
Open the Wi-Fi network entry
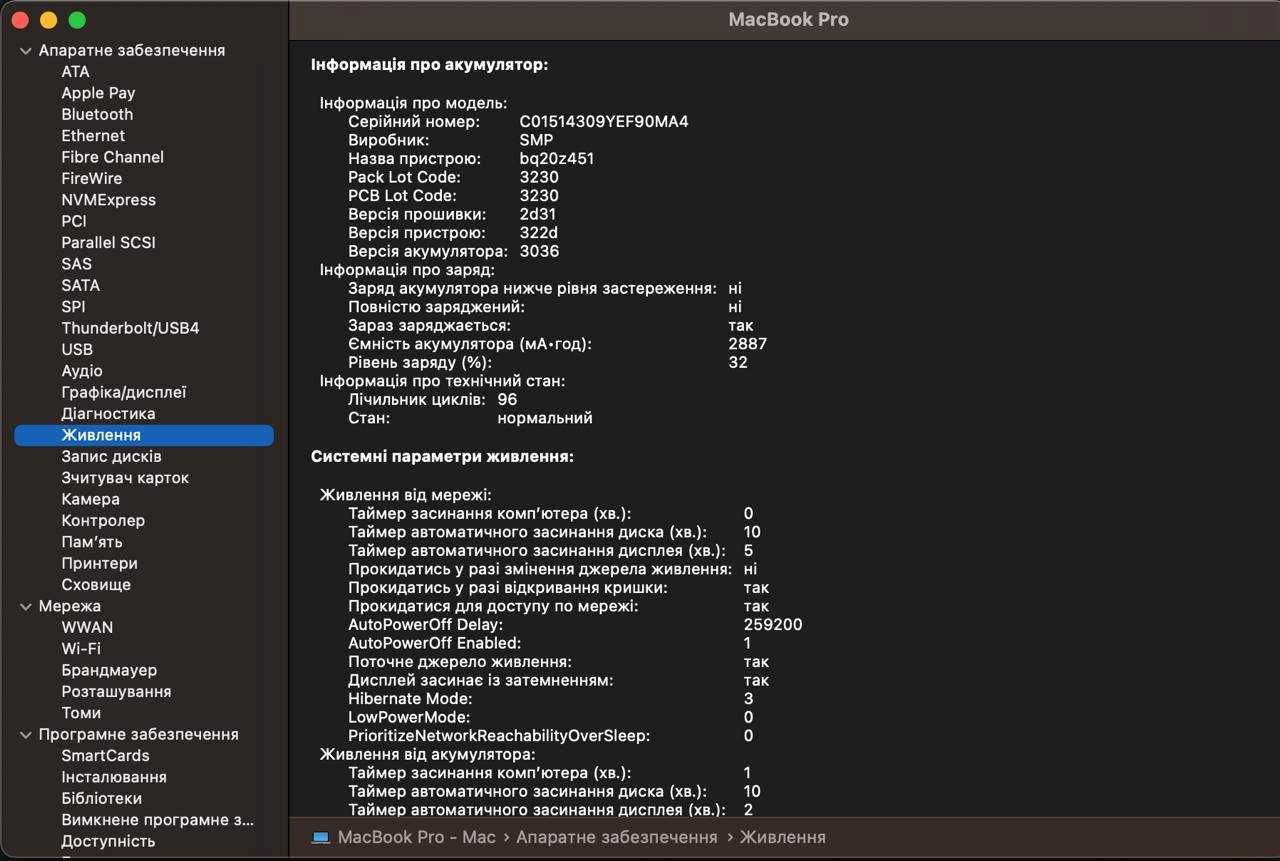[x=81, y=648]
